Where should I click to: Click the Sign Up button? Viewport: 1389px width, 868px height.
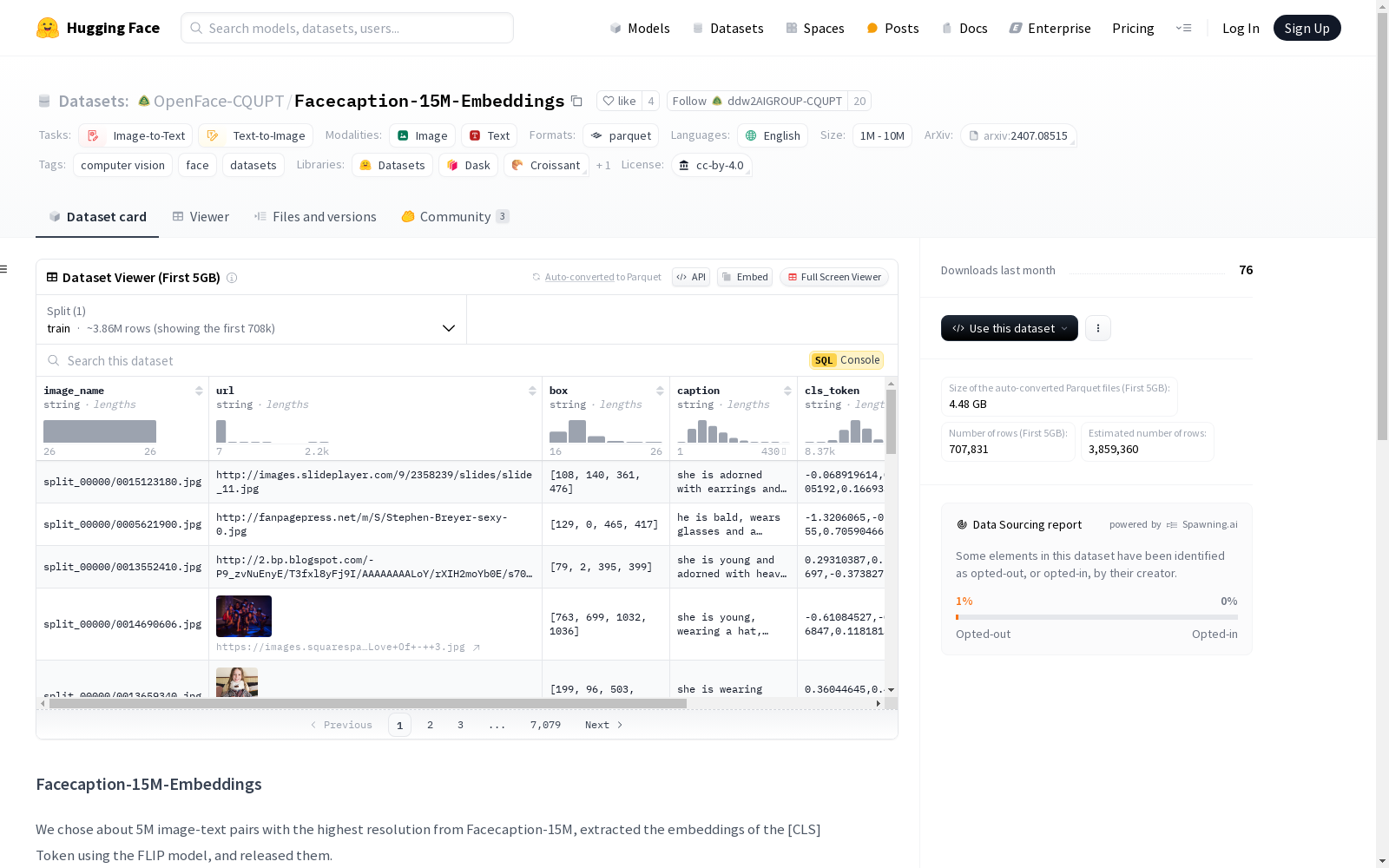[1307, 28]
